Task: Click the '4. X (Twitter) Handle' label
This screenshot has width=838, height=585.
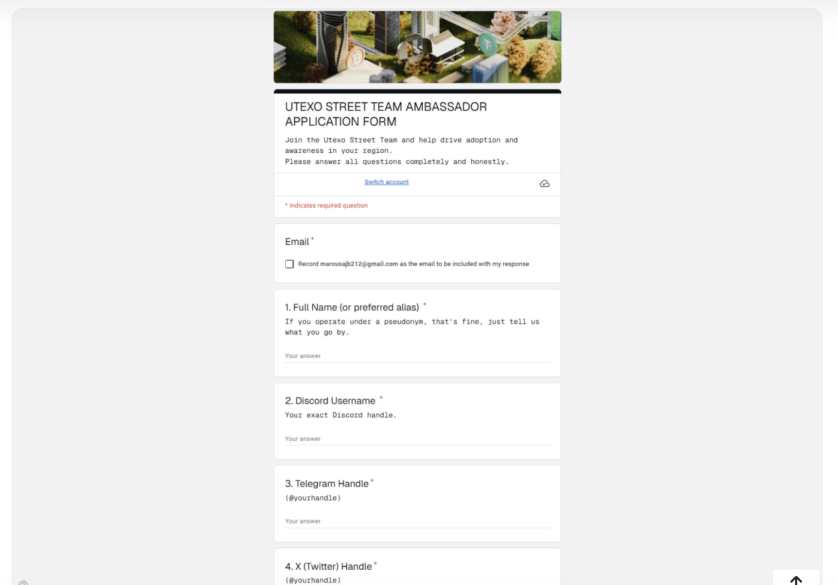Action: (327, 566)
